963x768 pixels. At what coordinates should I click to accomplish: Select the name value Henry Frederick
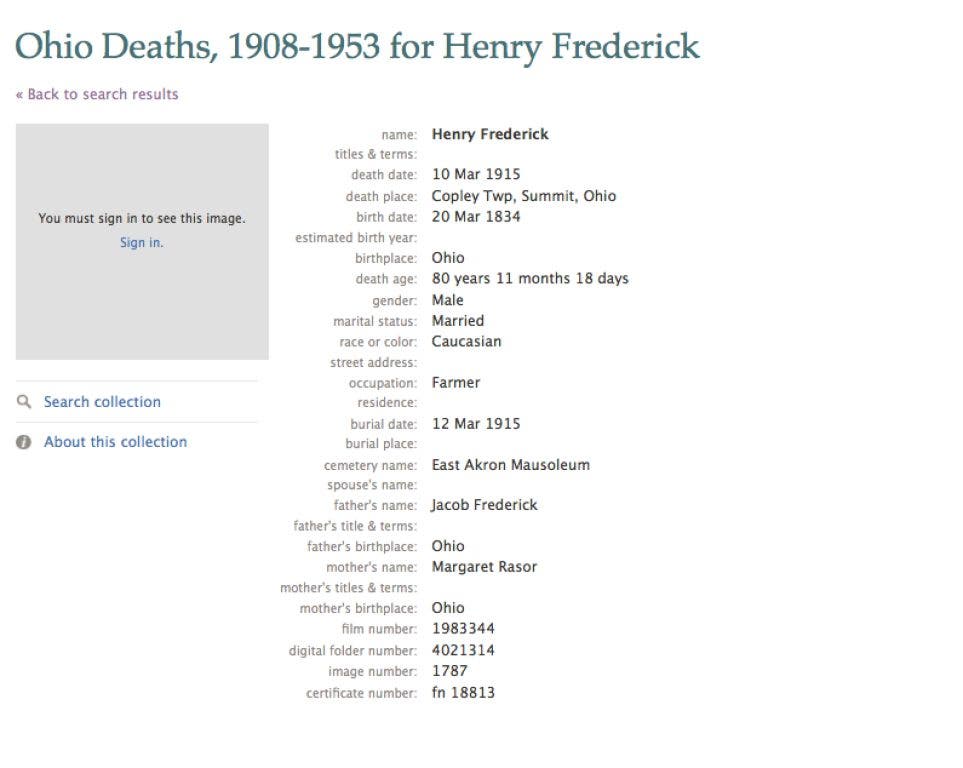coord(490,134)
